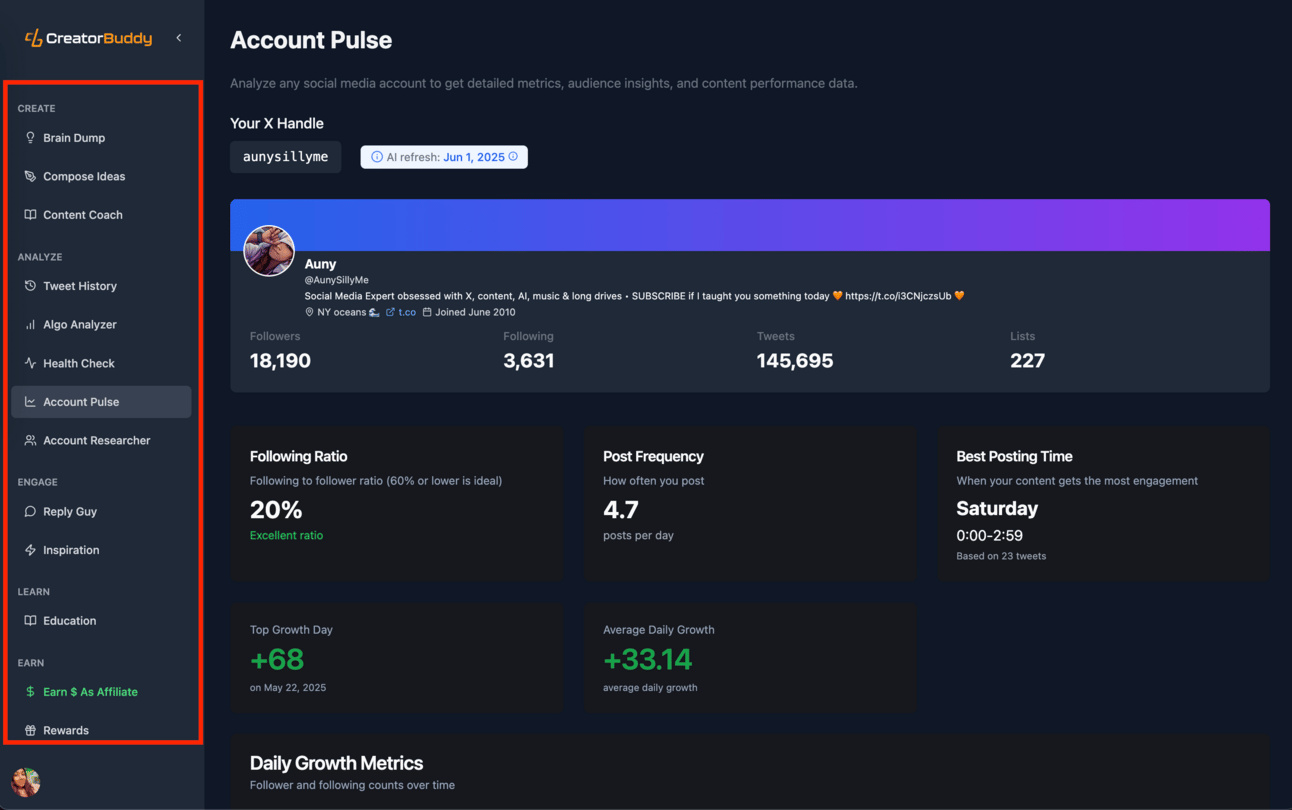
Task: Open the https://t.co/i3CNjczsUb bio link
Action: pyautogui.click(x=898, y=296)
